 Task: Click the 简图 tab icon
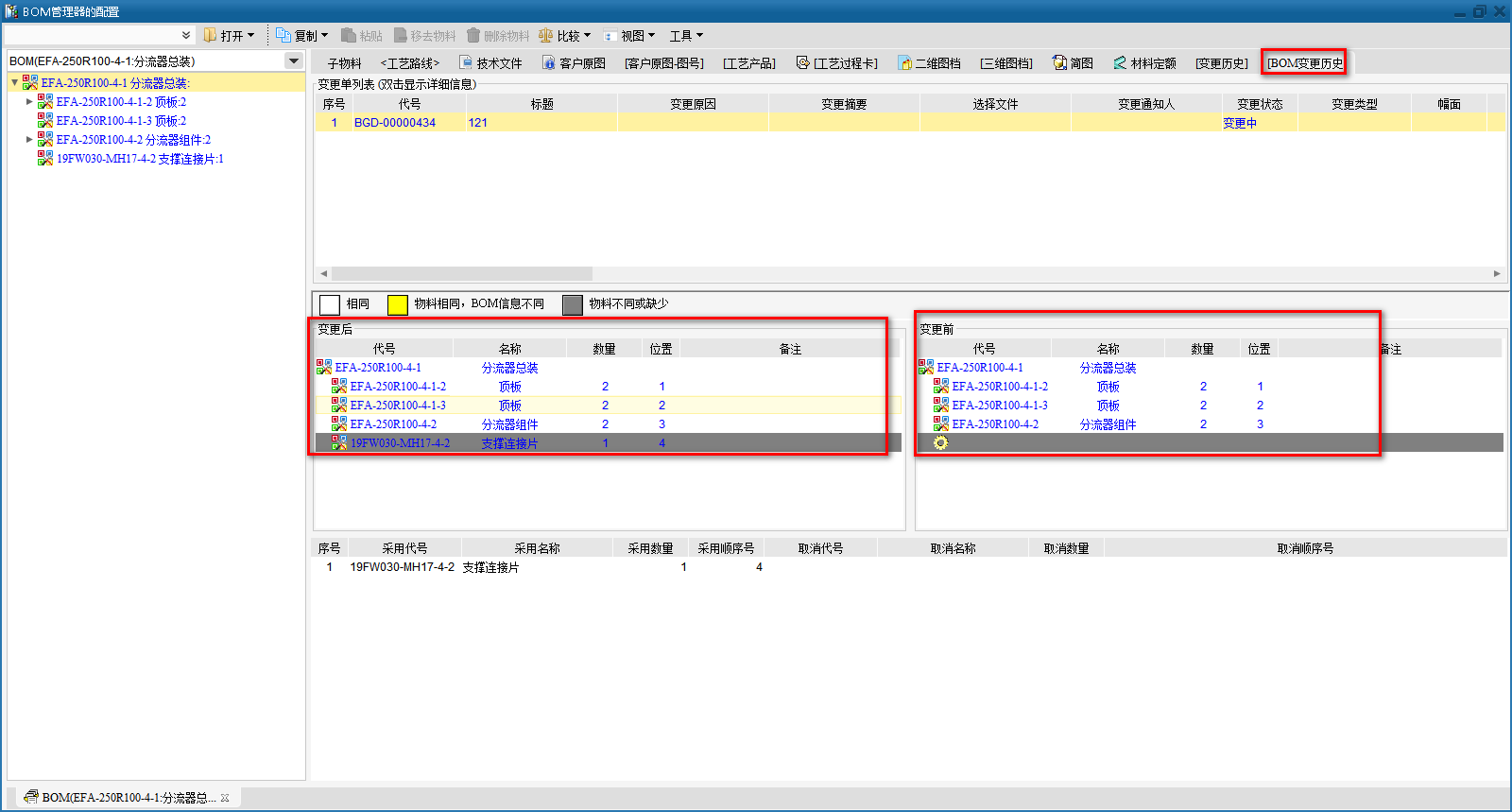point(1059,63)
